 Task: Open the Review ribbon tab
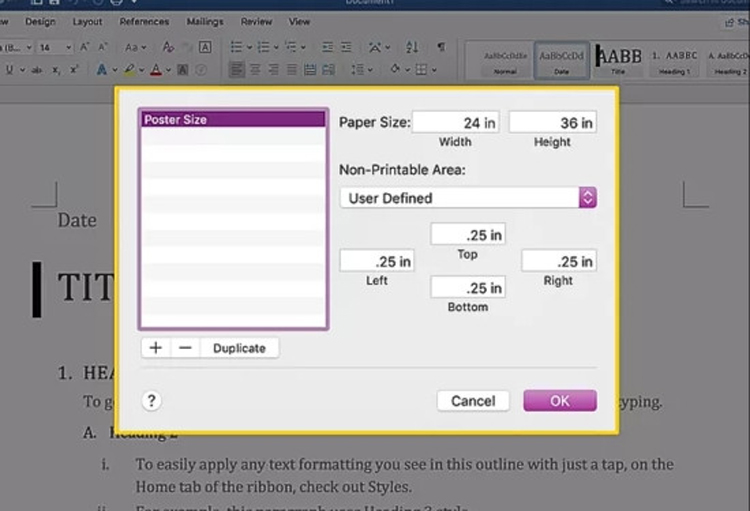click(256, 22)
